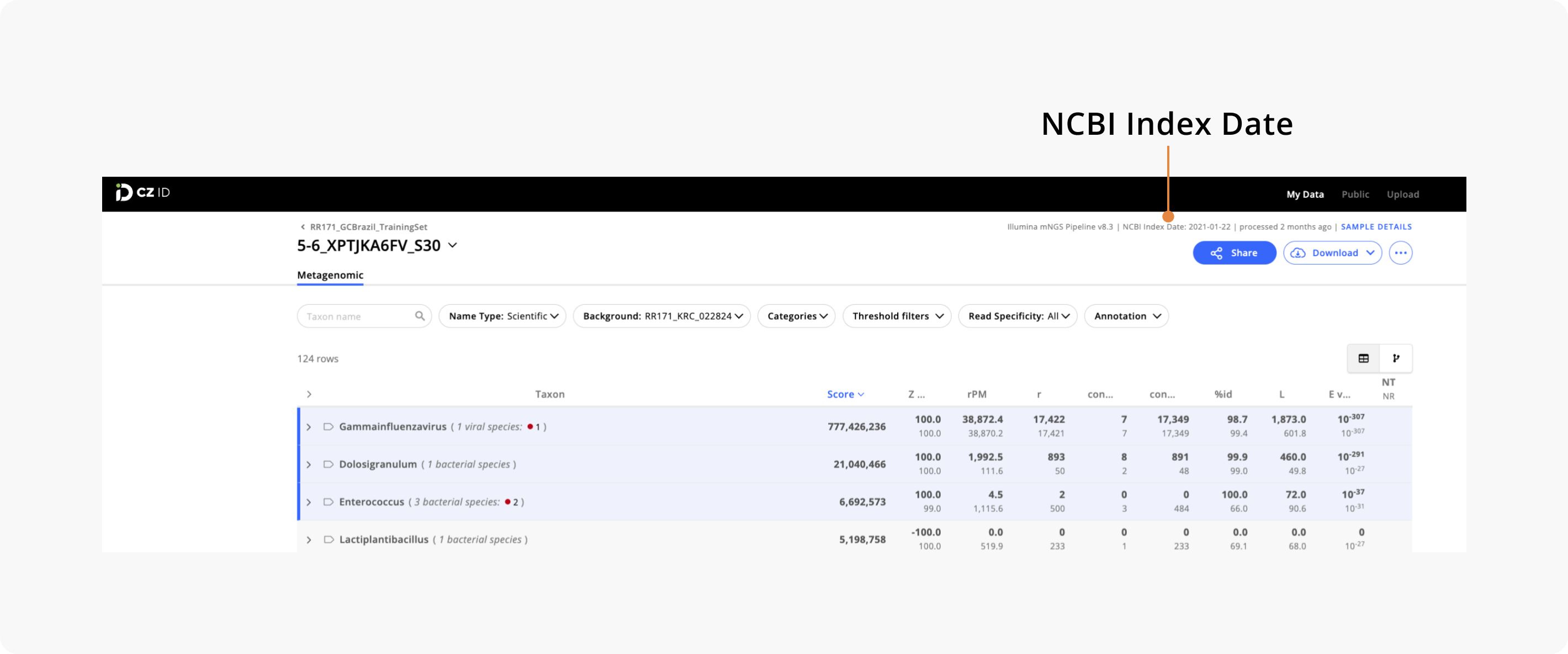Click the red annotation dot on Enterococcus row

(507, 502)
